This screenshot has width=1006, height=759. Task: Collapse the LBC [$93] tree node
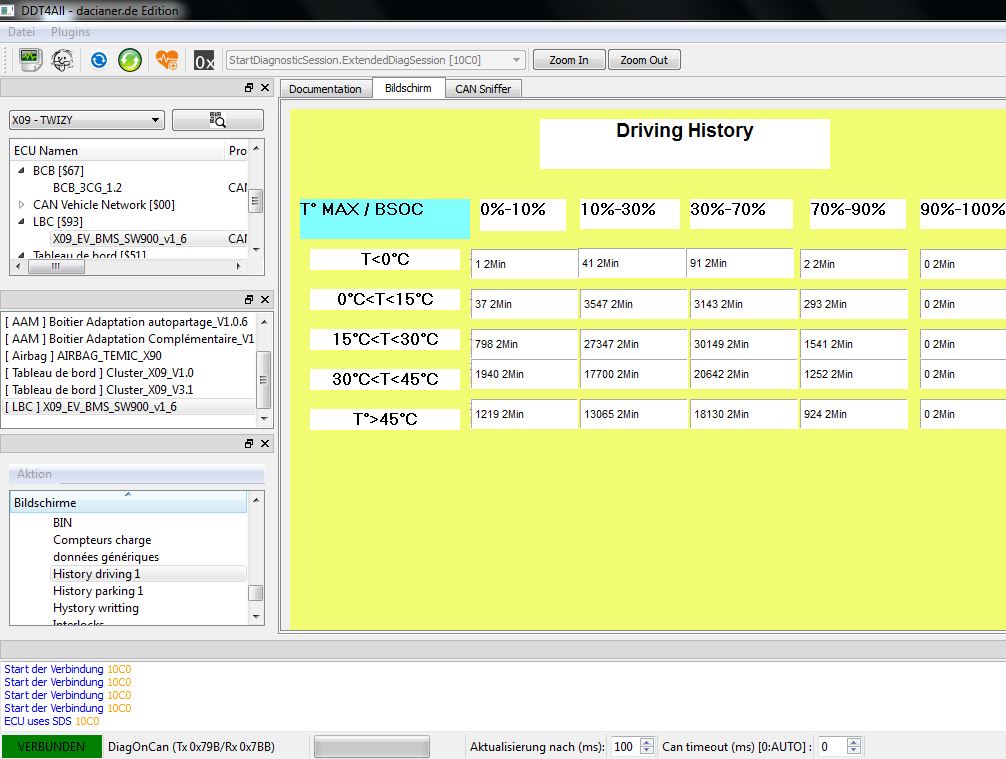[22, 222]
